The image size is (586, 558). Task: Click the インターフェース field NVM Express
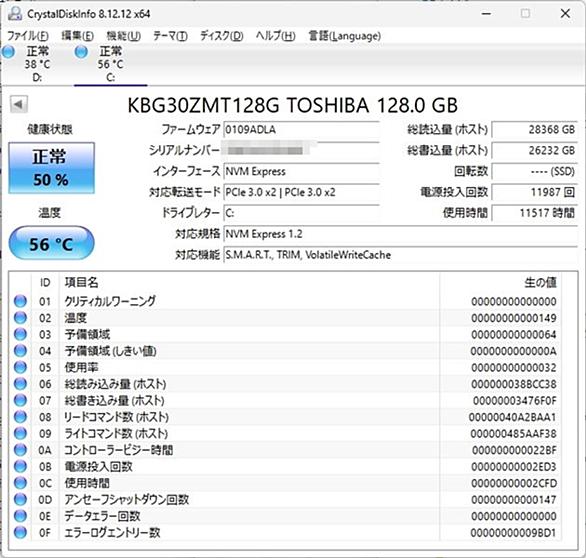tap(301, 171)
